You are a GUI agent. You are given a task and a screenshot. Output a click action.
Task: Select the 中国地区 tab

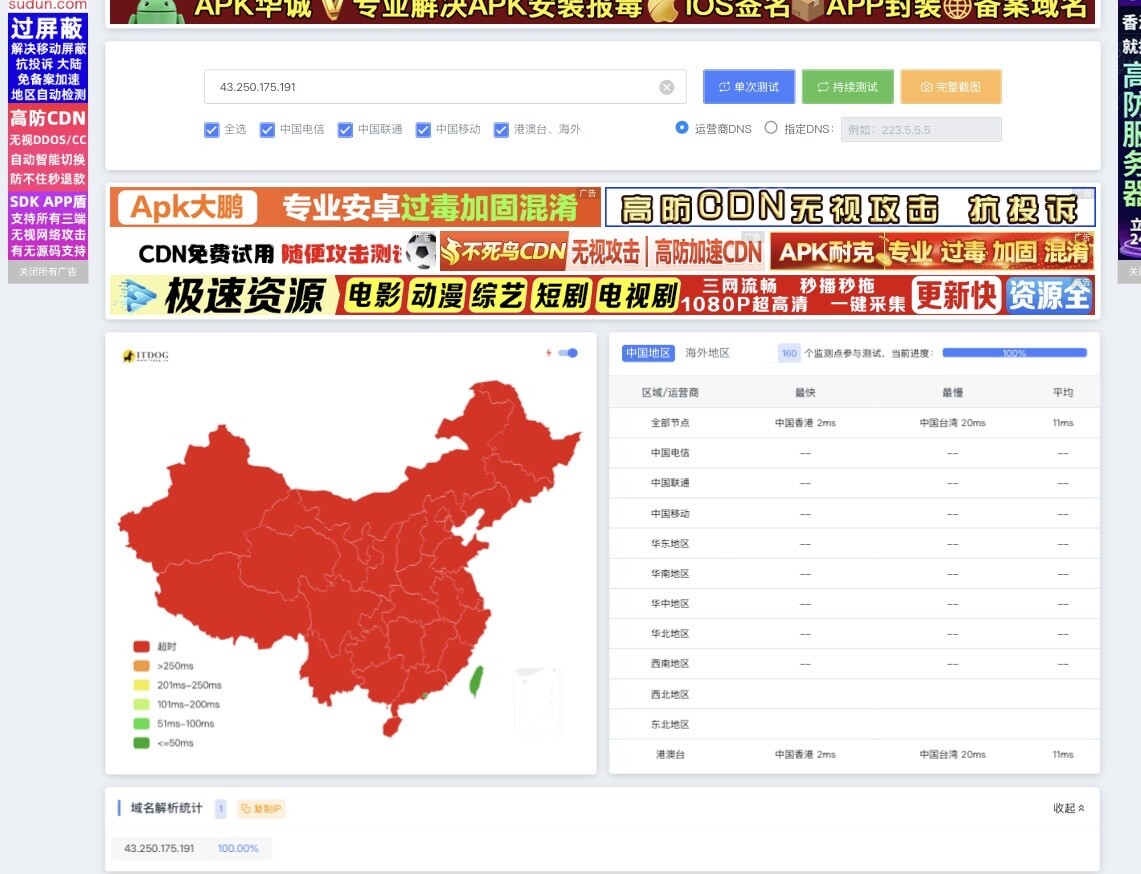coord(648,353)
